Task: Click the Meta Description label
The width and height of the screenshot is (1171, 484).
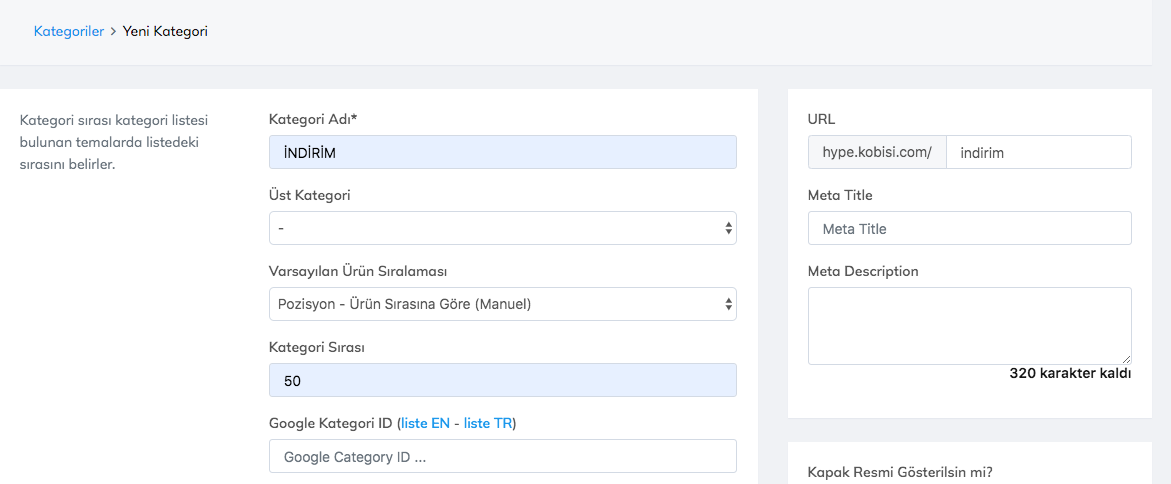Action: coord(862,271)
